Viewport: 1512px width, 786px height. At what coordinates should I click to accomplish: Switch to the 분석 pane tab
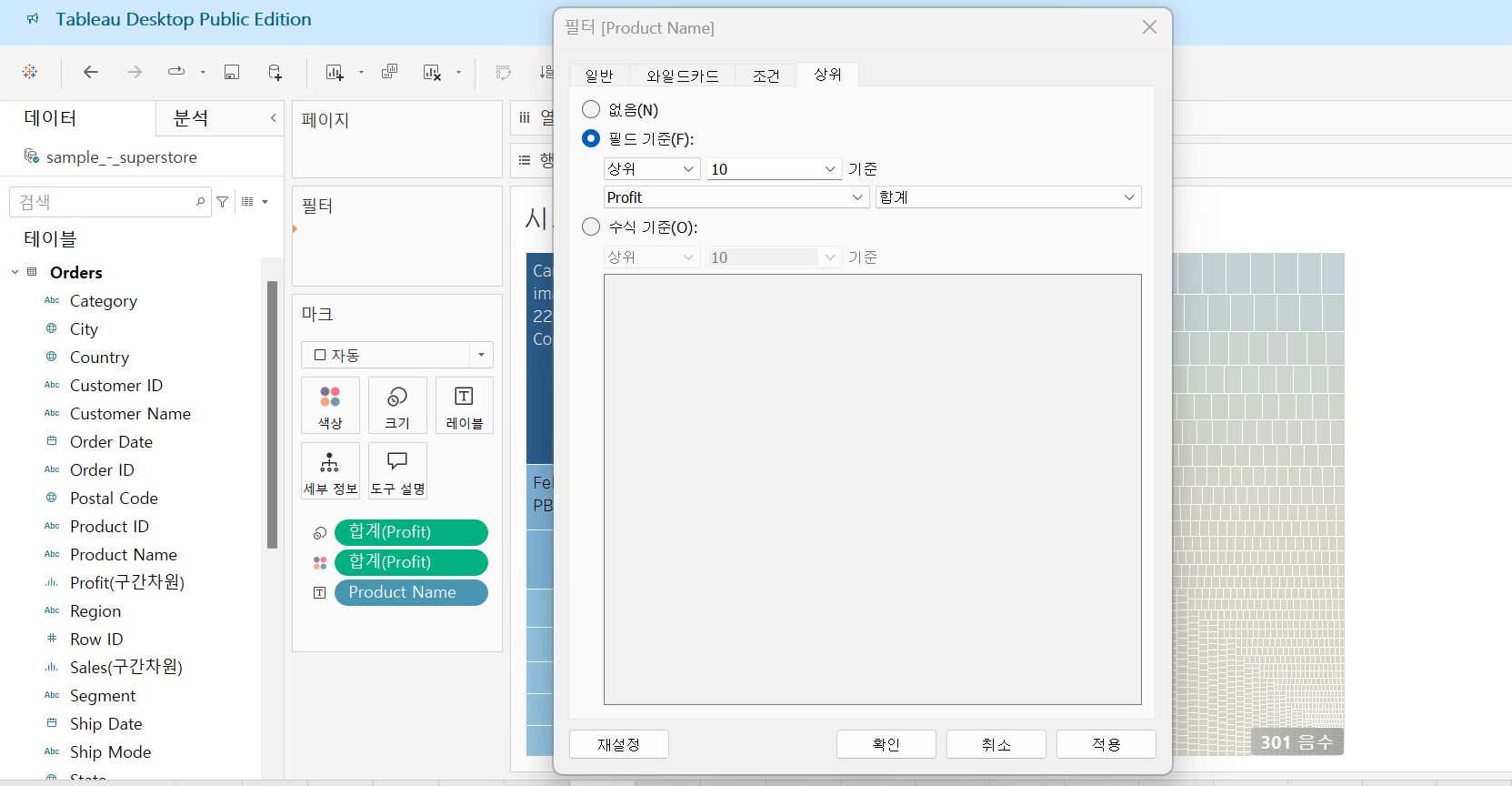191,118
